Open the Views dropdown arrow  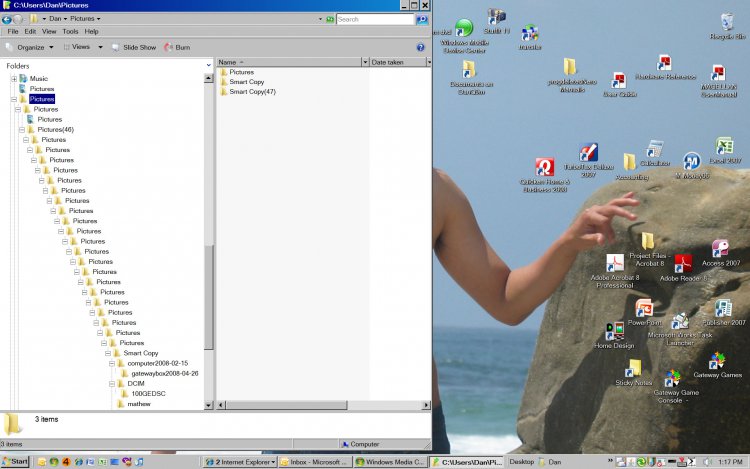(x=100, y=47)
